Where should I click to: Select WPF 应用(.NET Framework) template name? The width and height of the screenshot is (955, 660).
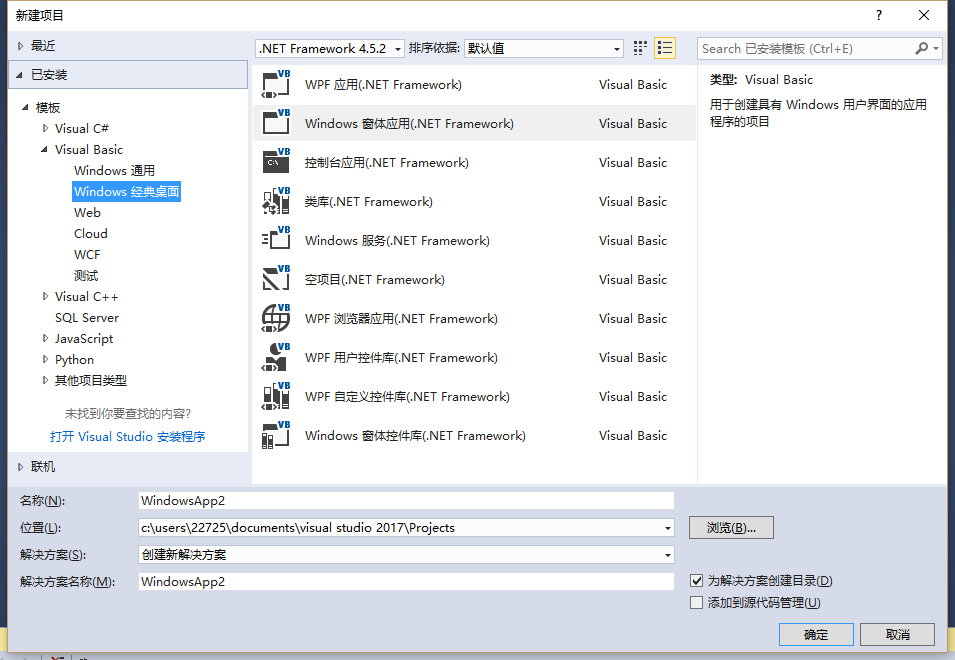pos(383,85)
